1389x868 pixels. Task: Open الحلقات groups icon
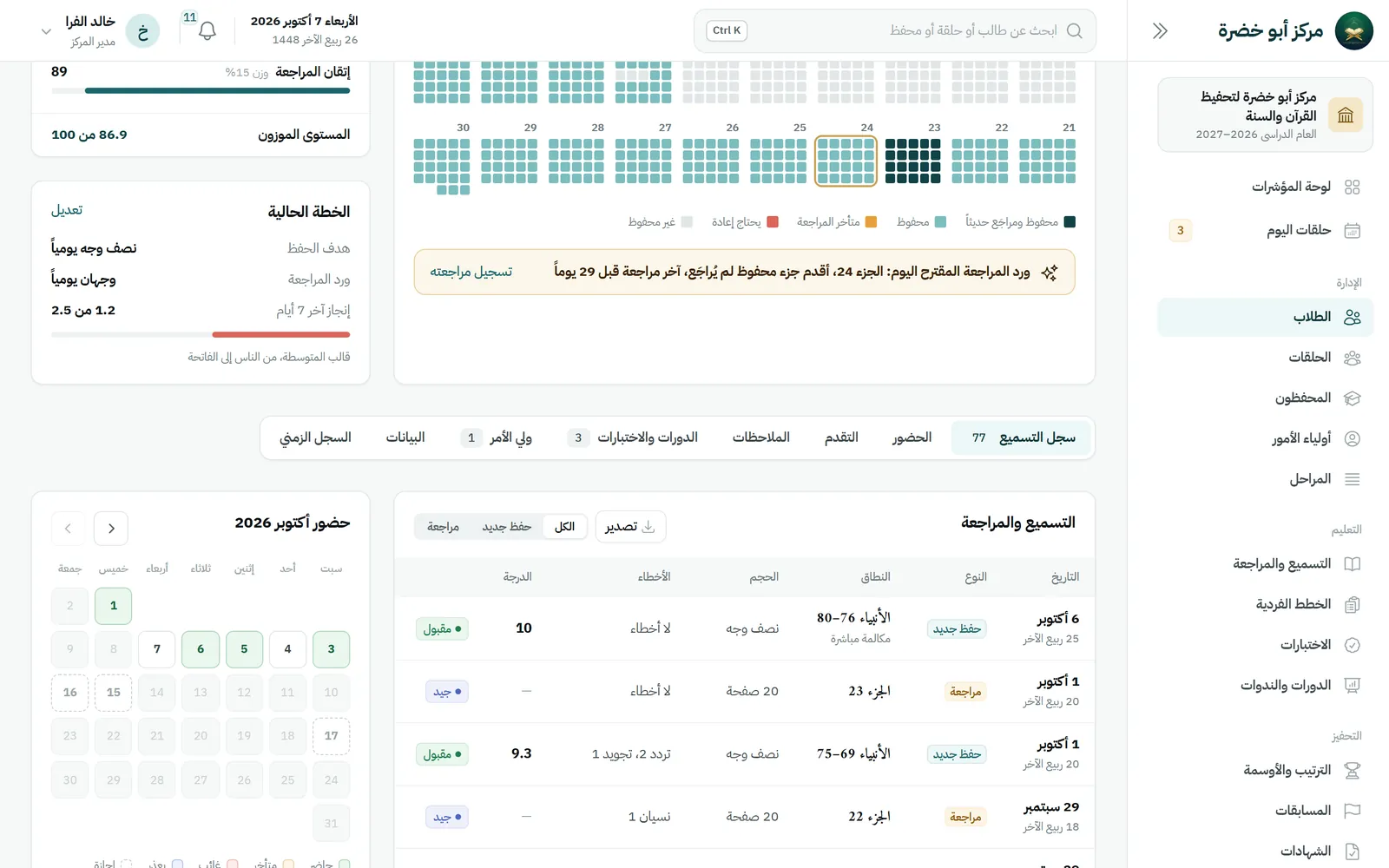tap(1352, 358)
